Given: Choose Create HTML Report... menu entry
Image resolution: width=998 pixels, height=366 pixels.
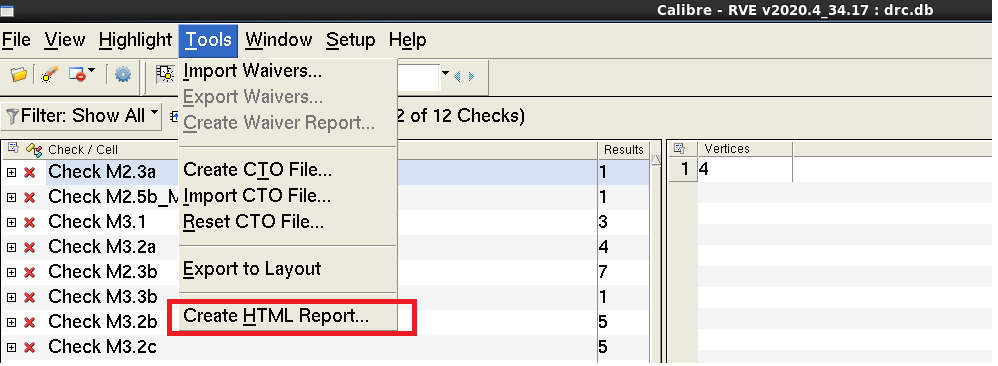Looking at the screenshot, I should point(288,316).
